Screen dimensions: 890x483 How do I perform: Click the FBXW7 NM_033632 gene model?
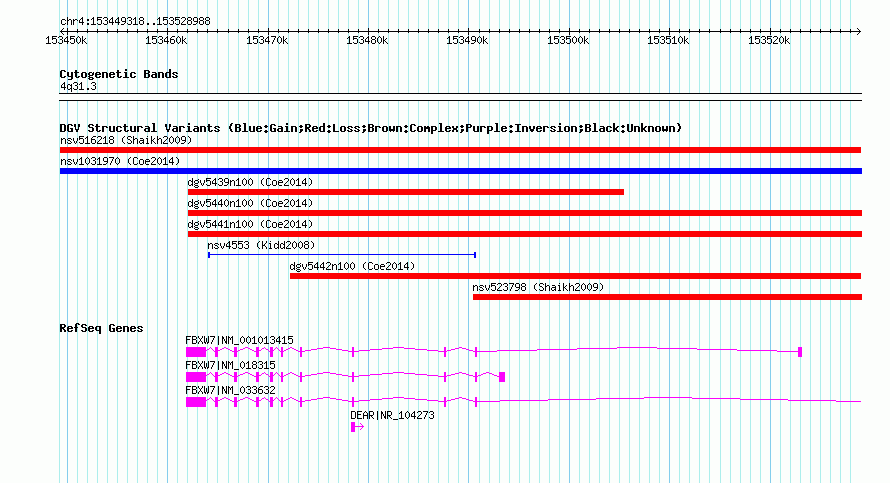point(523,402)
